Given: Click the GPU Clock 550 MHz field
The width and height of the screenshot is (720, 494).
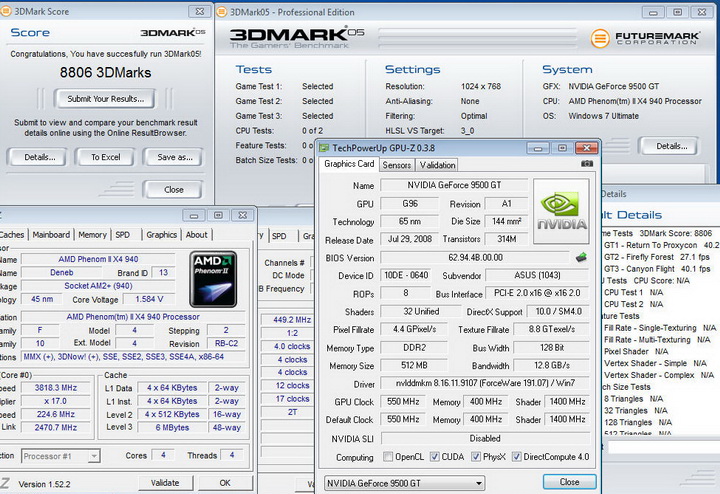Looking at the screenshot, I should 403,401.
